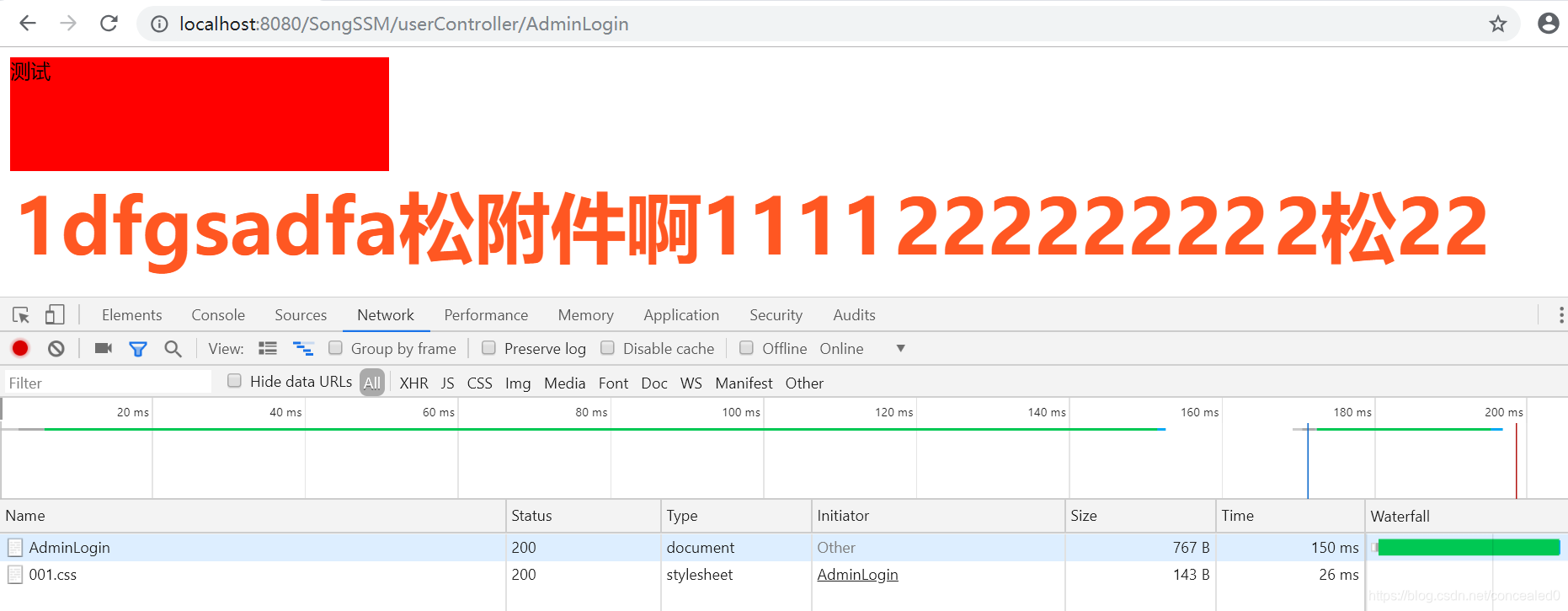This screenshot has height=611, width=1568.
Task: Sort requests by Type column header
Action: click(x=736, y=516)
